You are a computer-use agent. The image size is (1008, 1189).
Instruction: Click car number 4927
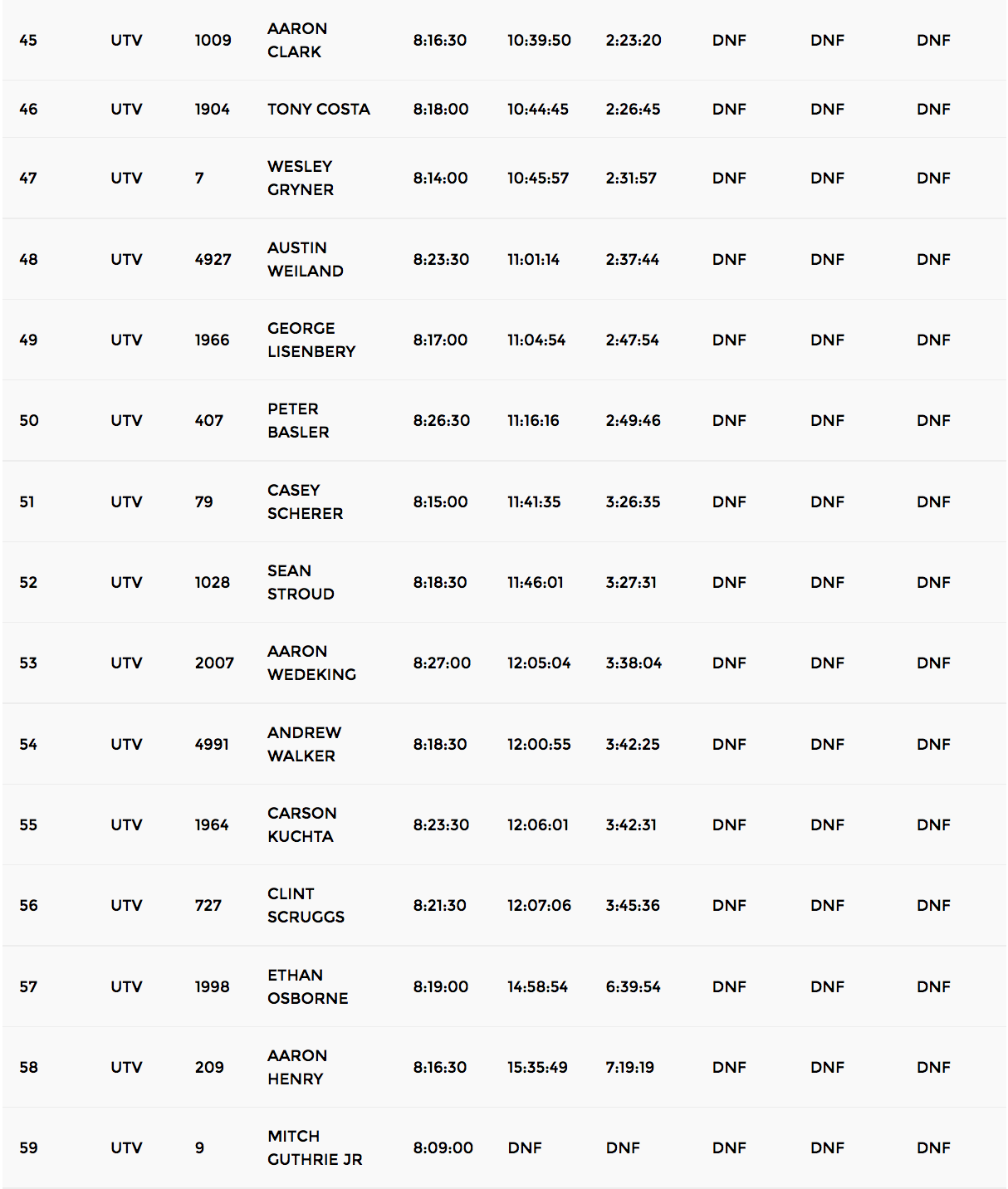[x=213, y=259]
